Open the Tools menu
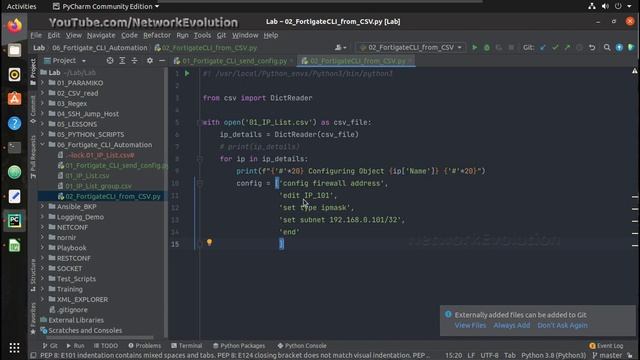The image size is (640, 360). 202,35
